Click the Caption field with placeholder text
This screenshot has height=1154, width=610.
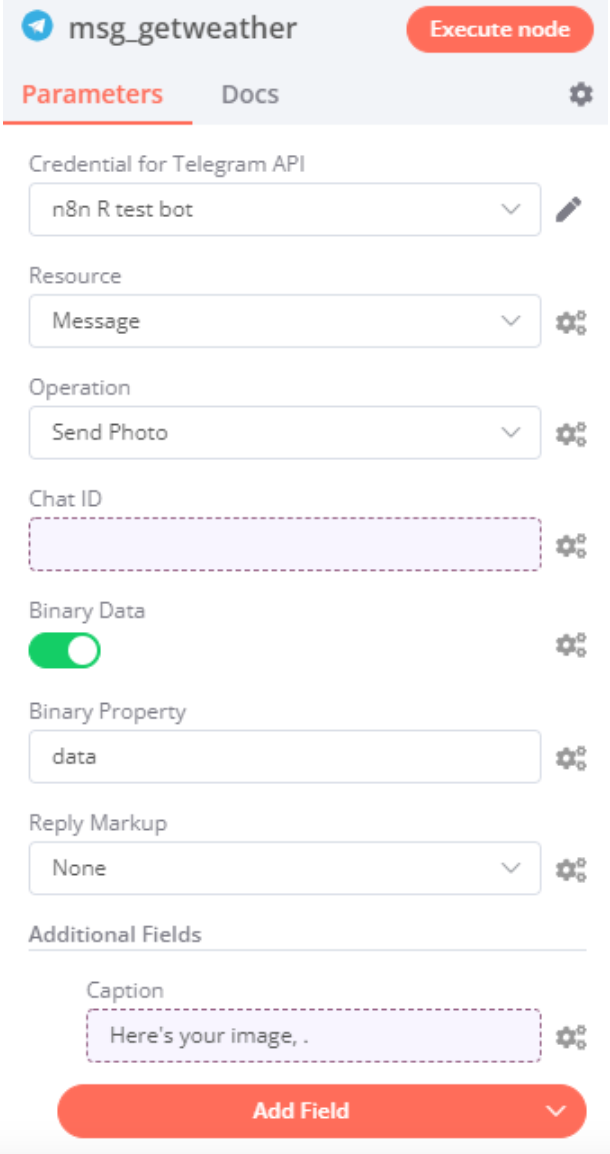point(310,1038)
